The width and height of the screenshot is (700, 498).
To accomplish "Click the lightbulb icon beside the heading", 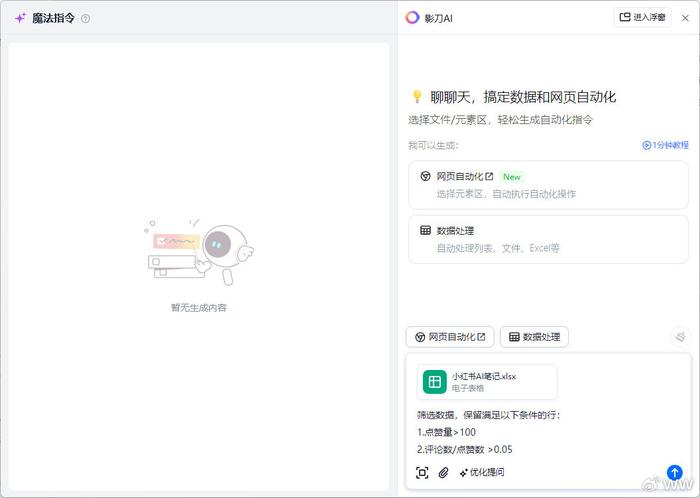I will 417,96.
